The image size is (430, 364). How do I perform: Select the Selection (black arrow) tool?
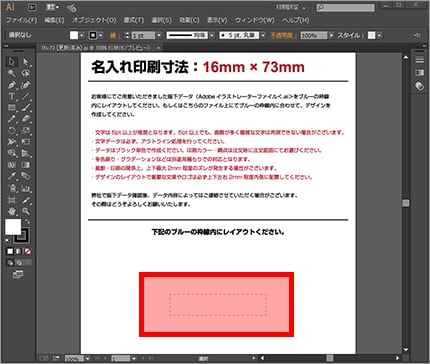pos(12,62)
